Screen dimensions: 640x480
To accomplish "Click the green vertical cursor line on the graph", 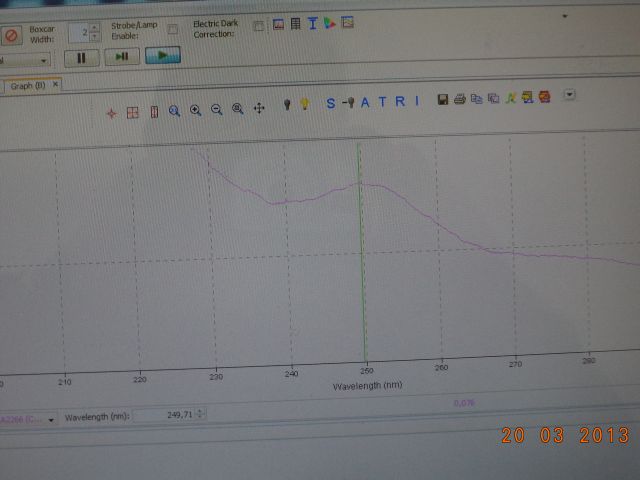I will 362,253.
